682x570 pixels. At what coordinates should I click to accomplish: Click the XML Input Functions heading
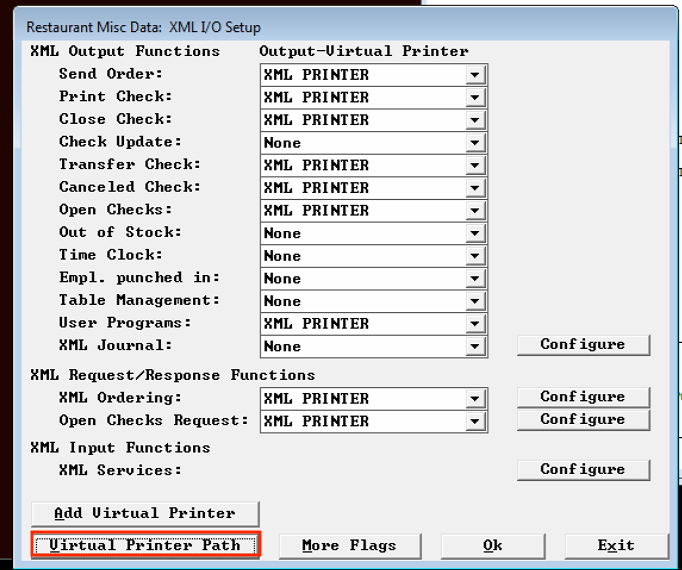click(120, 448)
